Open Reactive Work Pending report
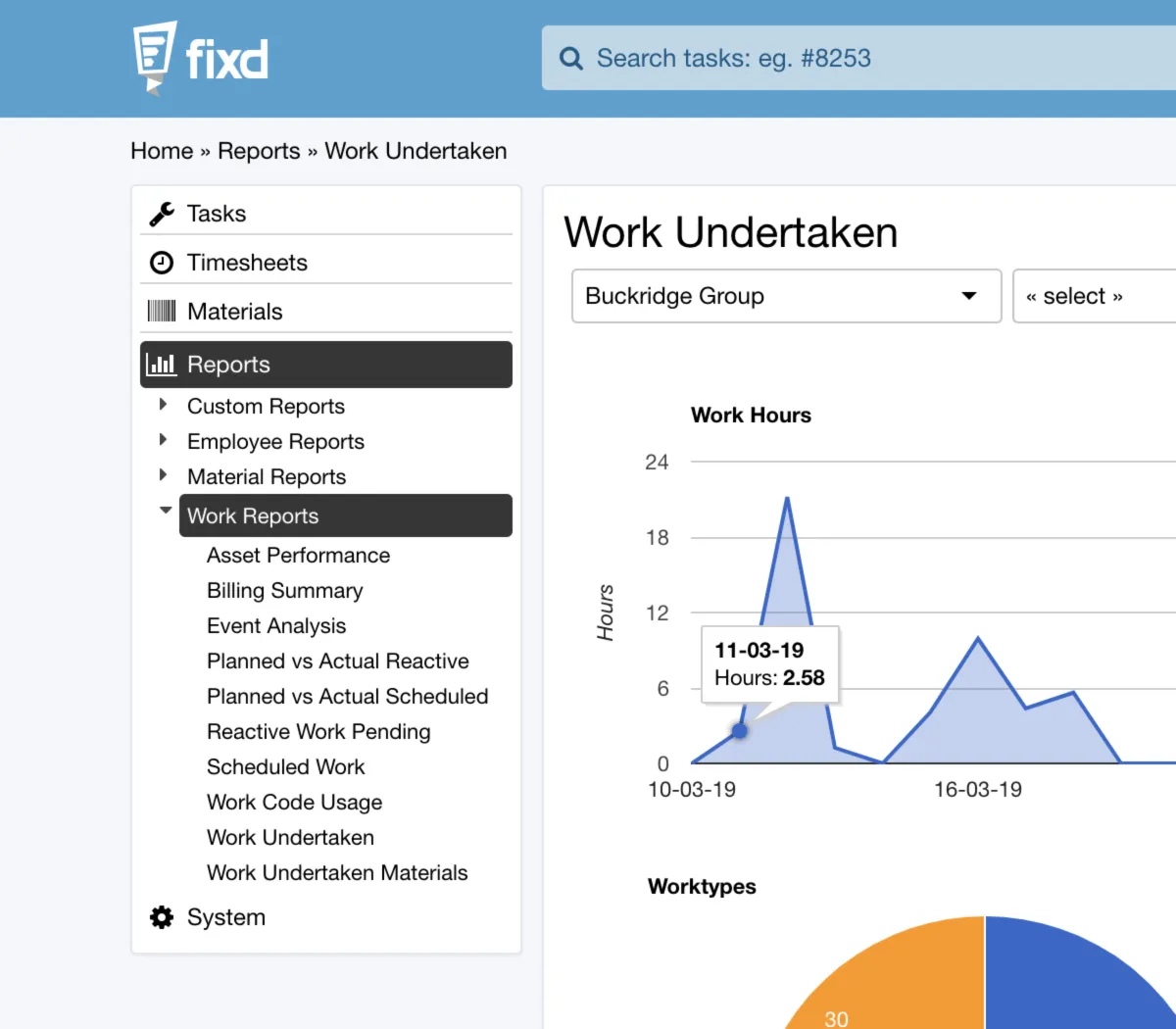This screenshot has height=1029, width=1176. coord(318,732)
